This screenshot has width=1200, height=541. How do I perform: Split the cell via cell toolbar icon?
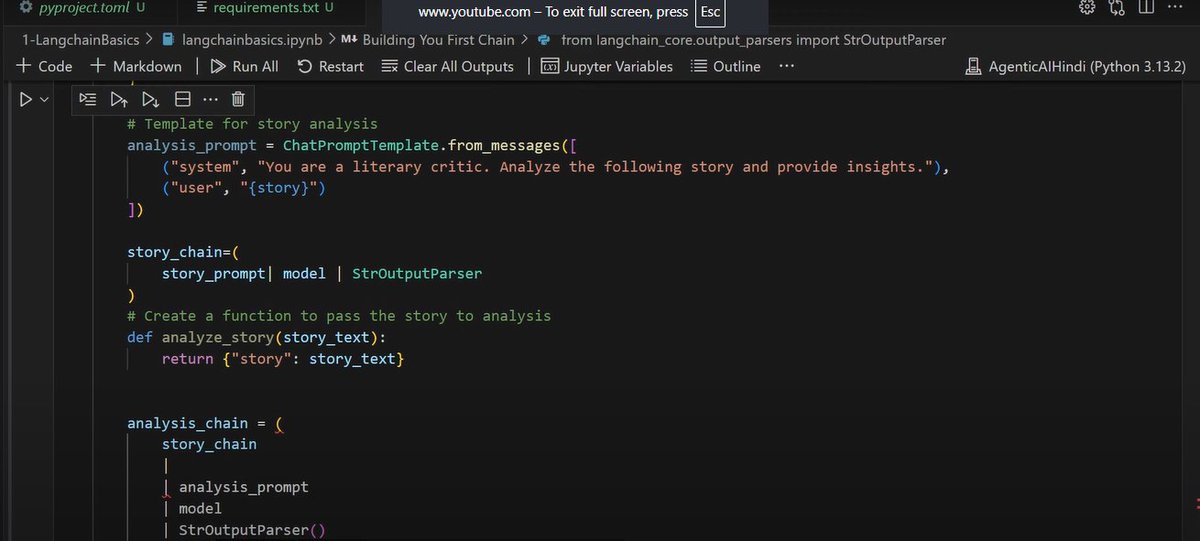tap(182, 100)
